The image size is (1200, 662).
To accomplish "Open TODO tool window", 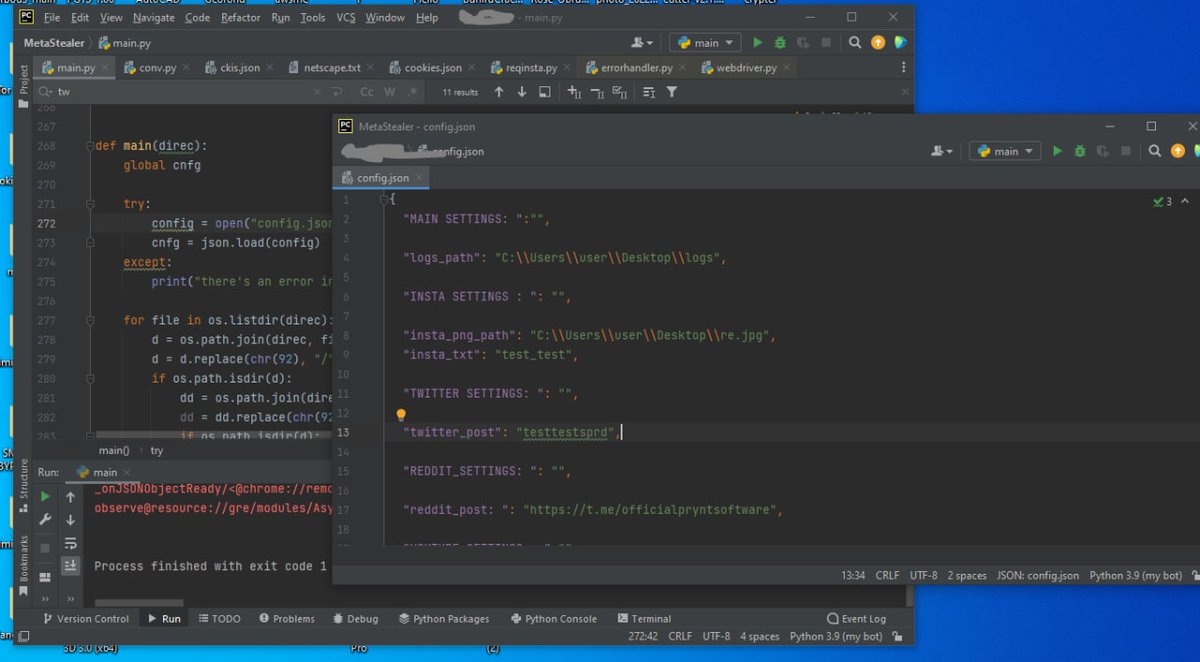I will [x=219, y=619].
